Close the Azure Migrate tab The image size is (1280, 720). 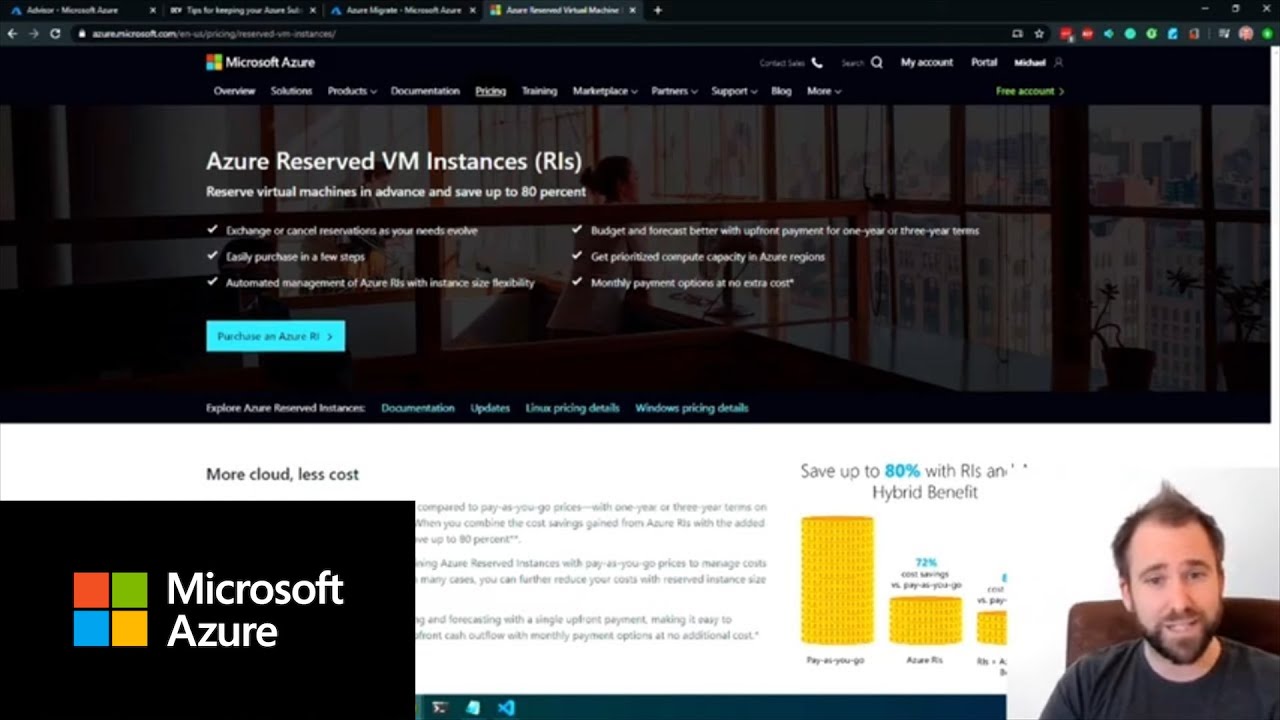click(472, 10)
